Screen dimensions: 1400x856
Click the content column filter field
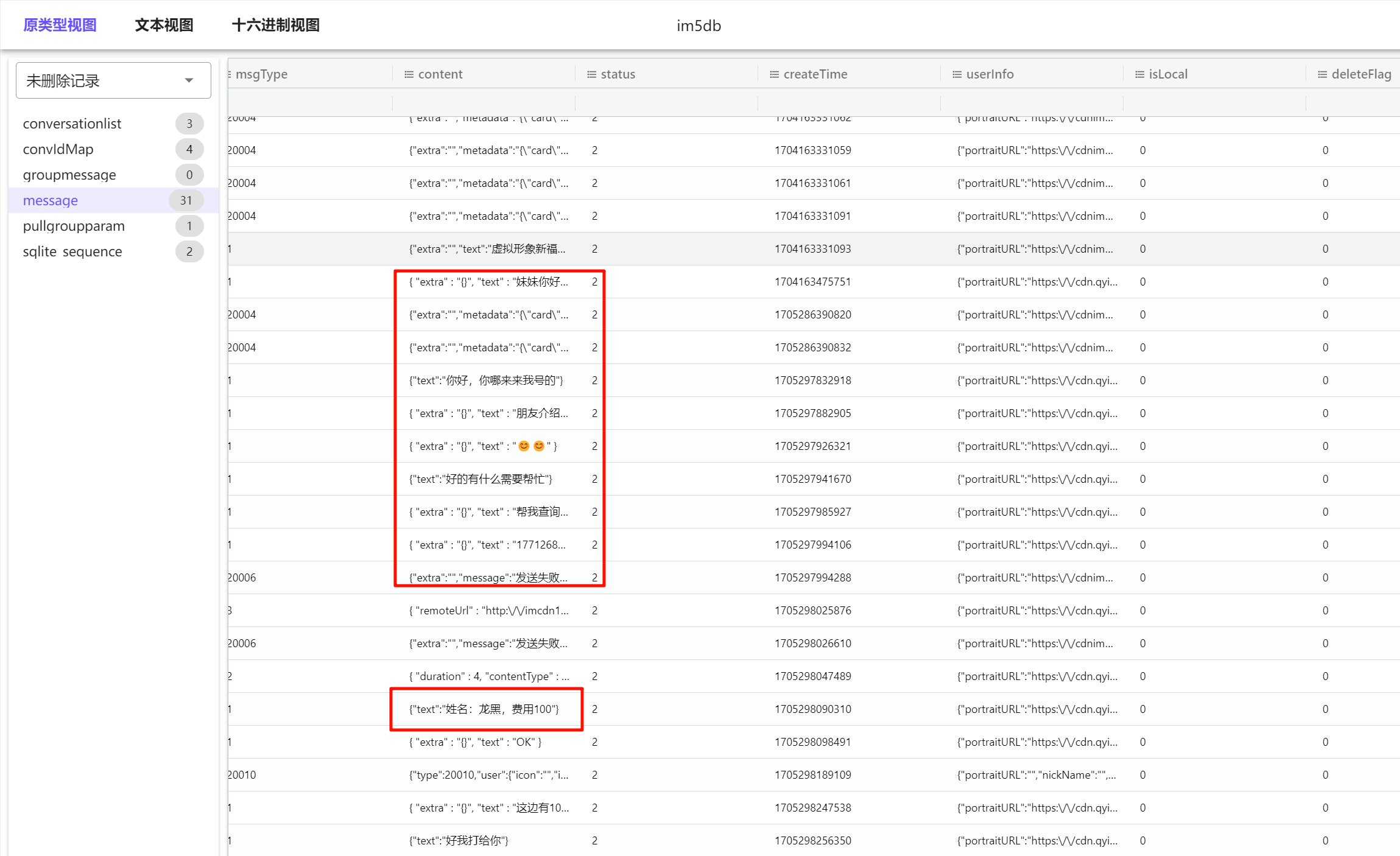point(484,102)
